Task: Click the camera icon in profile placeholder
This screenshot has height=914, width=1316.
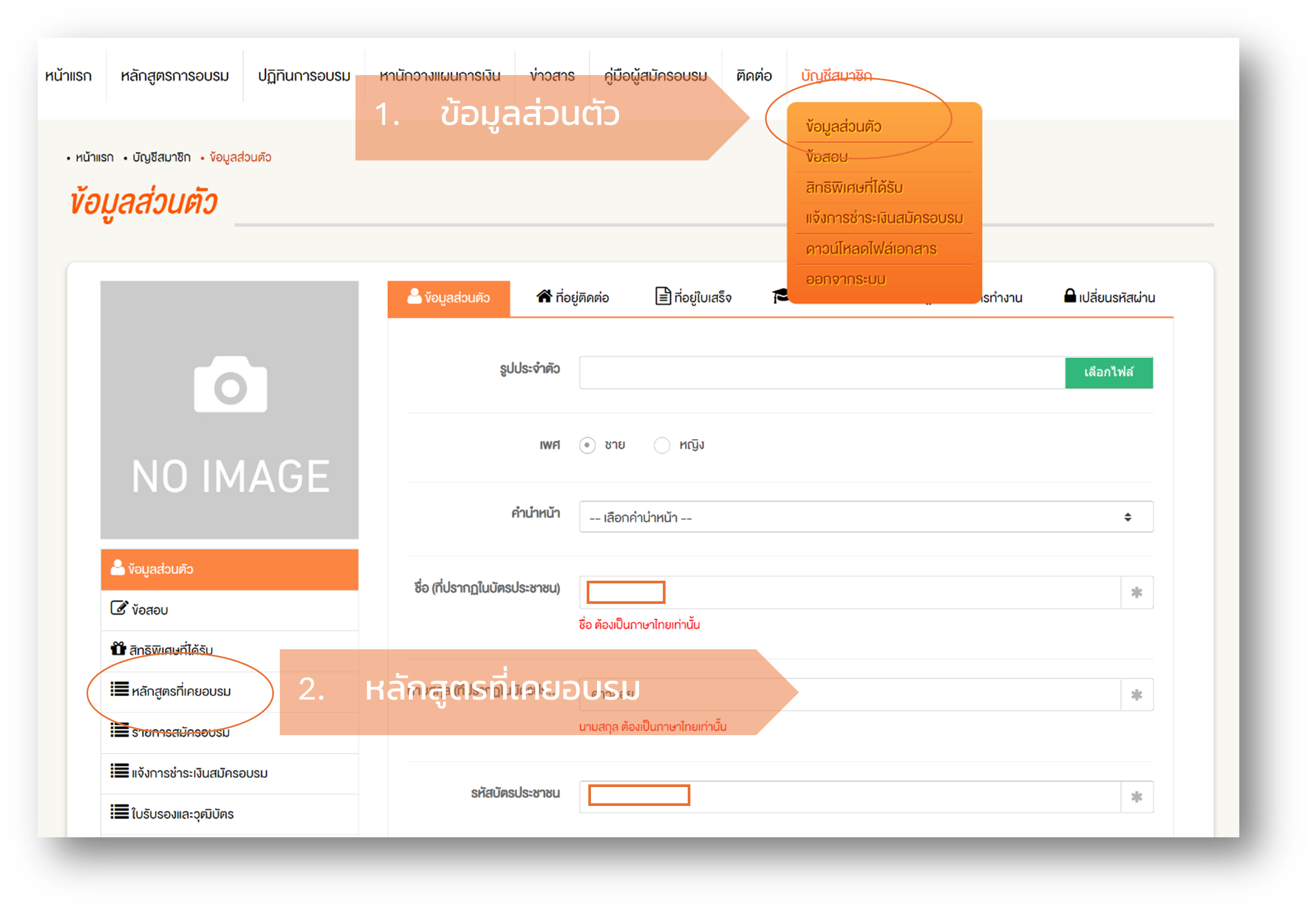Action: (230, 384)
